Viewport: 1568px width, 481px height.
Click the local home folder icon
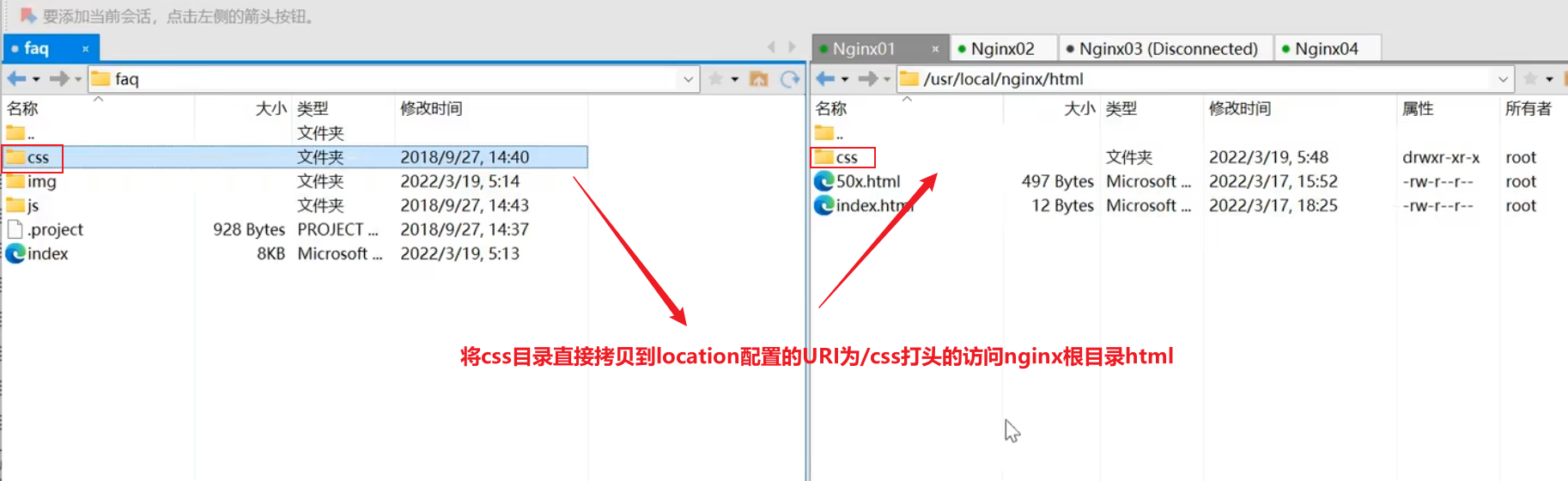[x=758, y=79]
